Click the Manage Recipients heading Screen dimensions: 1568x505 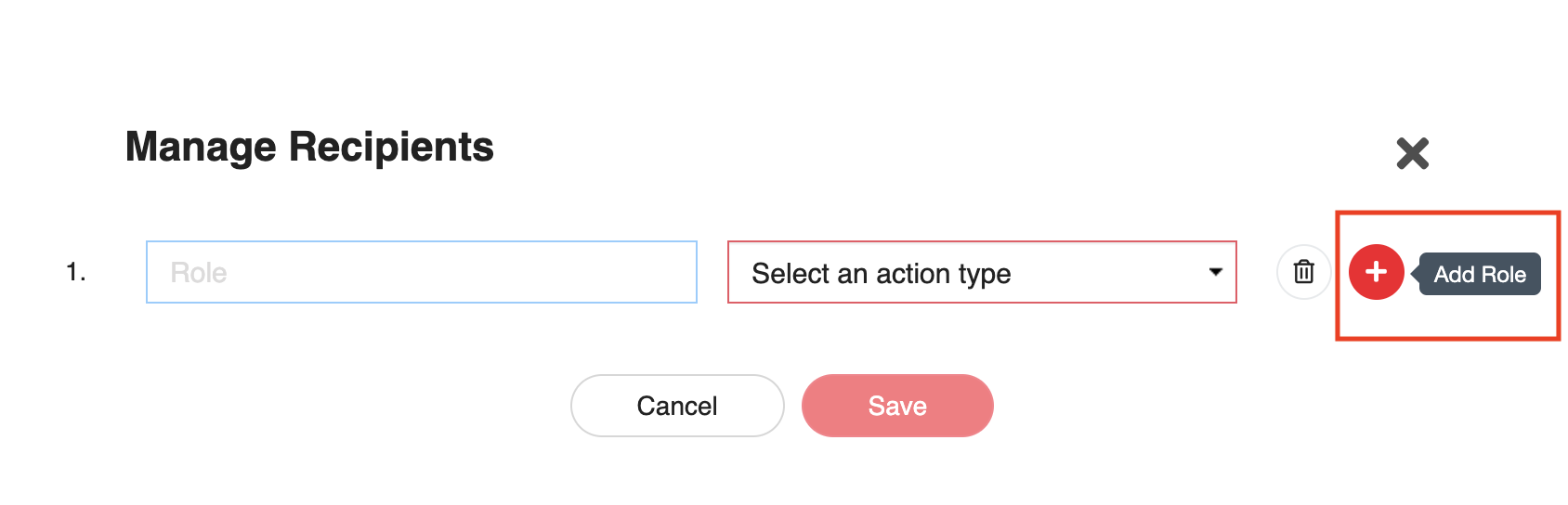click(309, 147)
